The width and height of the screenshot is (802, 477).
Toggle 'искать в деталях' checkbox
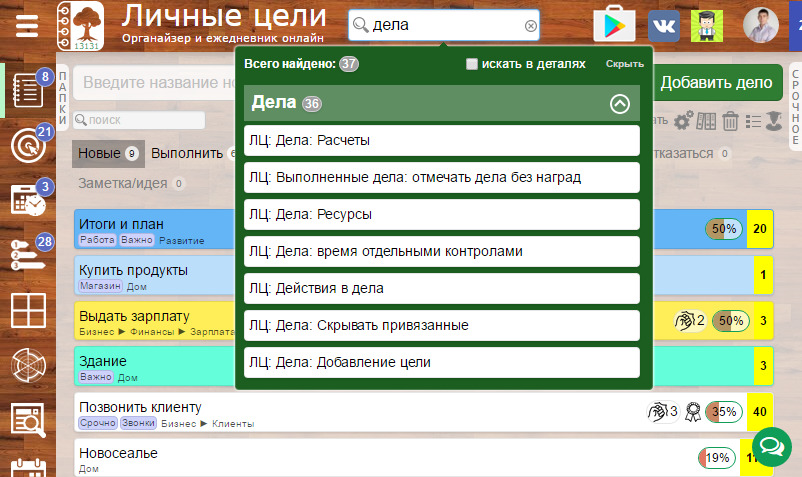click(x=472, y=64)
